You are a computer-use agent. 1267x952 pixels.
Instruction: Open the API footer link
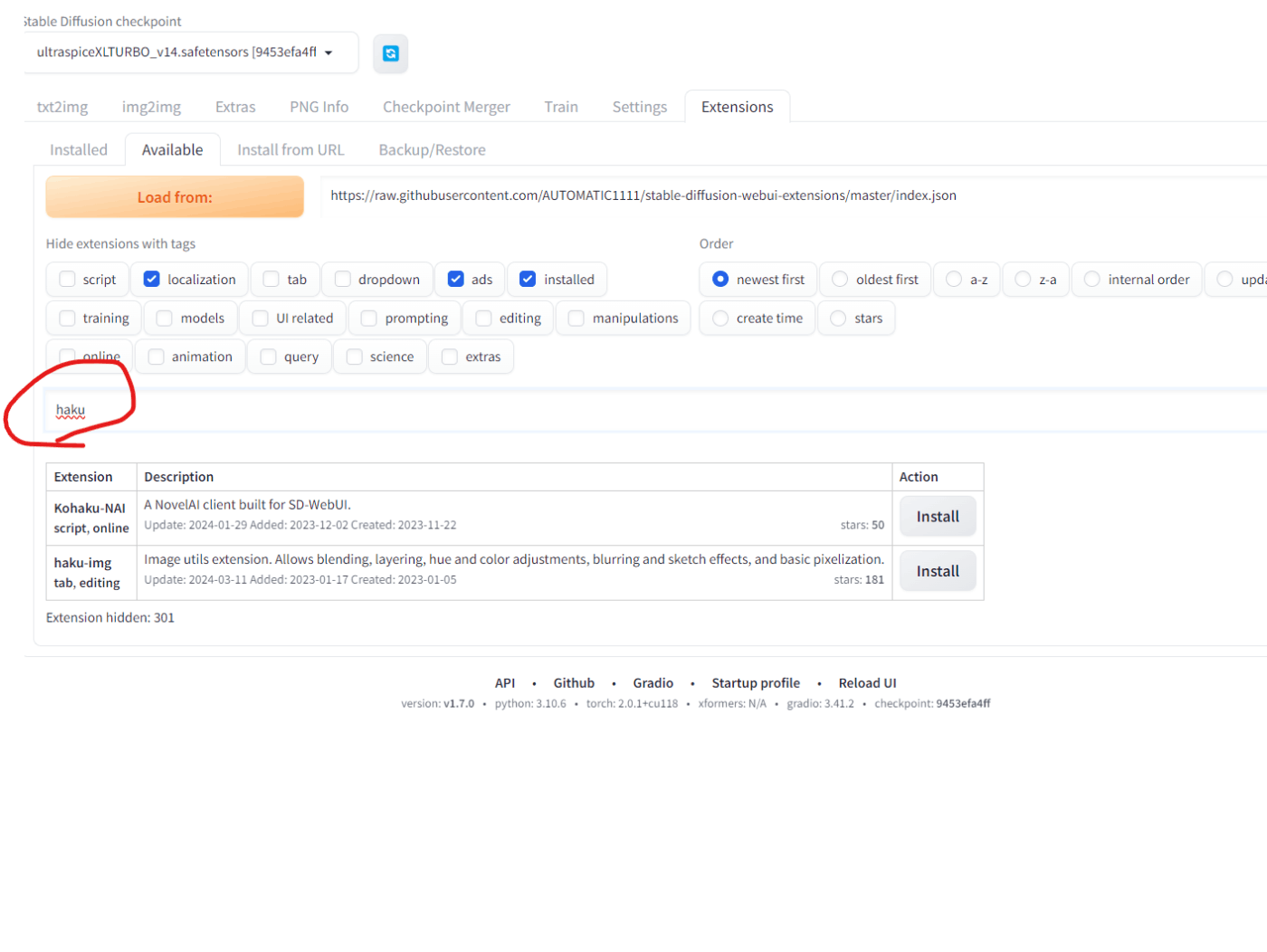click(x=505, y=683)
